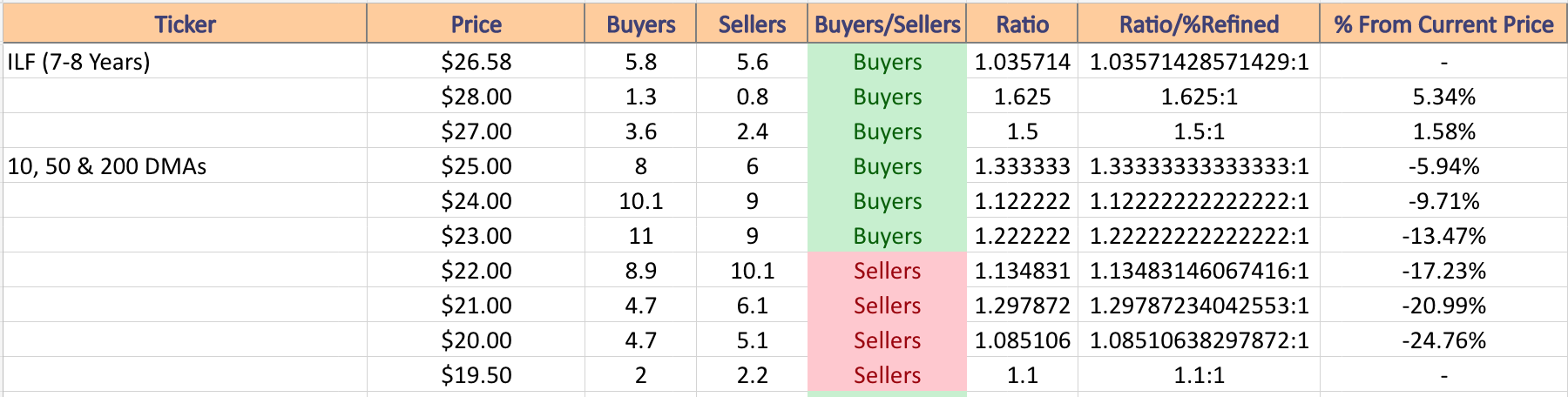Select the 5.34% cell
Screen dimensions: 1568x397
pyautogui.click(x=1443, y=96)
